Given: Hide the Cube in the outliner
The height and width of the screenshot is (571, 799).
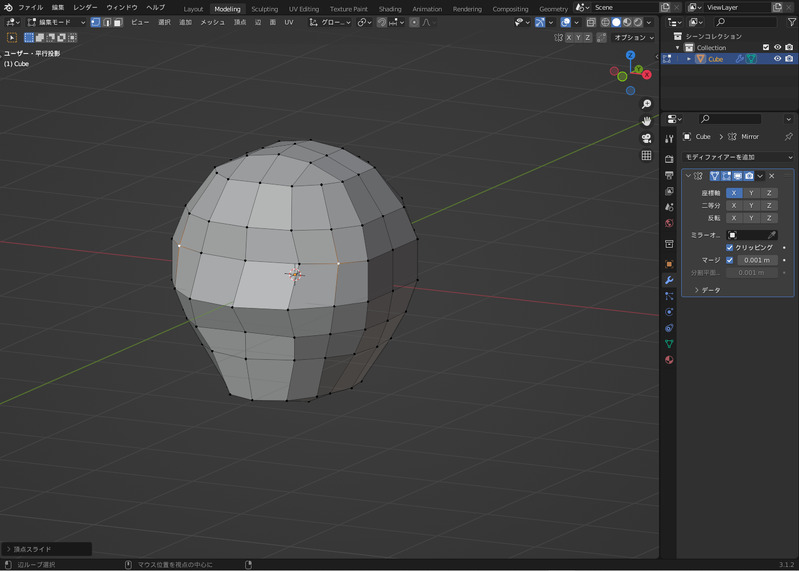Looking at the screenshot, I should 777,59.
